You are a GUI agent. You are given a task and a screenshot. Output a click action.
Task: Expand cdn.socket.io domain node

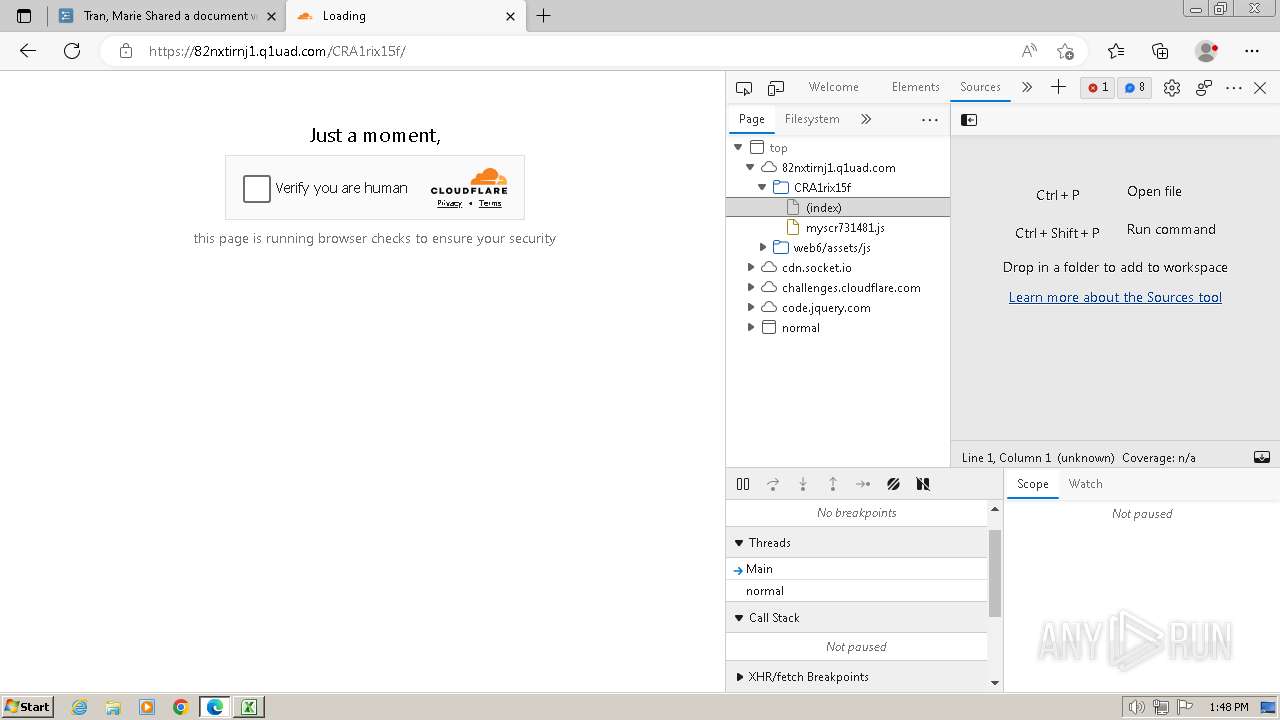tap(750, 268)
